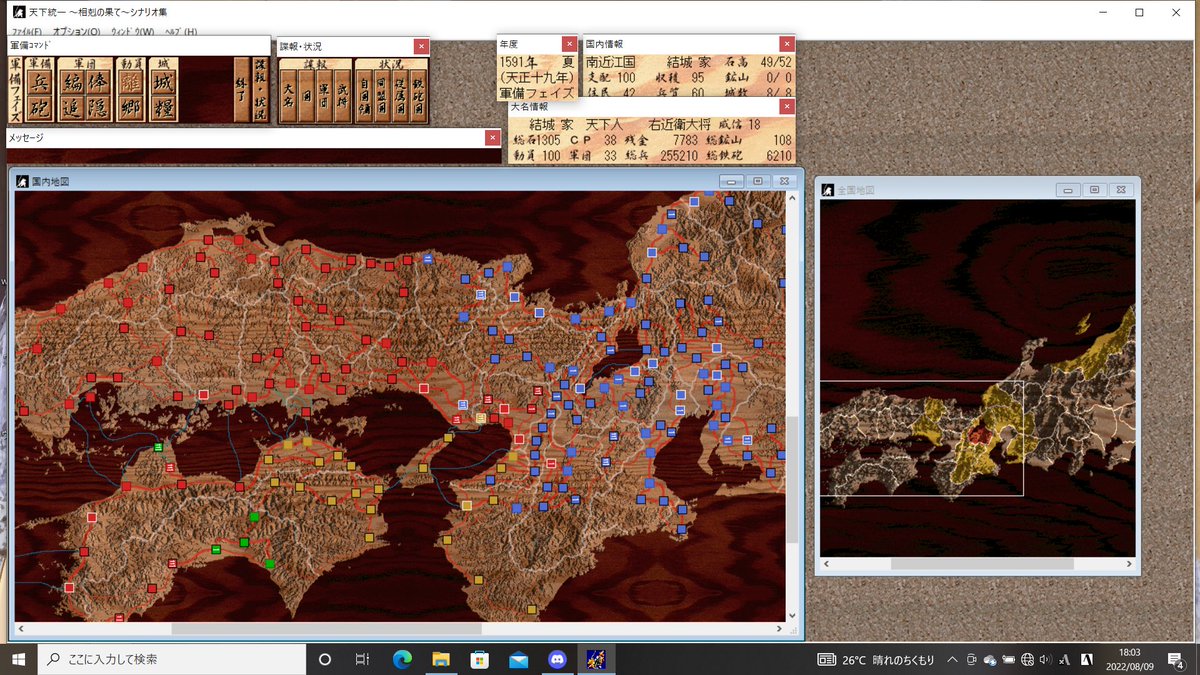Close the メッセージ panel
Image resolution: width=1200 pixels, height=675 pixels.
pos(492,138)
